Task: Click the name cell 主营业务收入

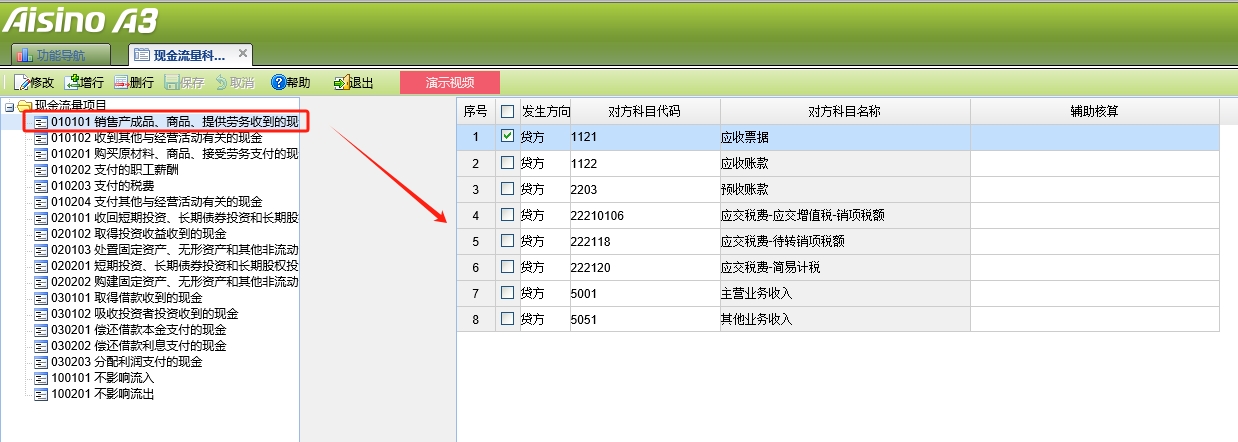Action: (x=844, y=293)
